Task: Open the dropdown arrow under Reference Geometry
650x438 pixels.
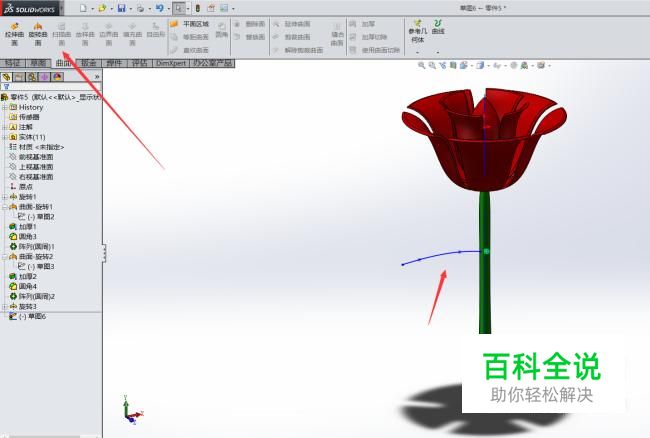Action: click(417, 53)
